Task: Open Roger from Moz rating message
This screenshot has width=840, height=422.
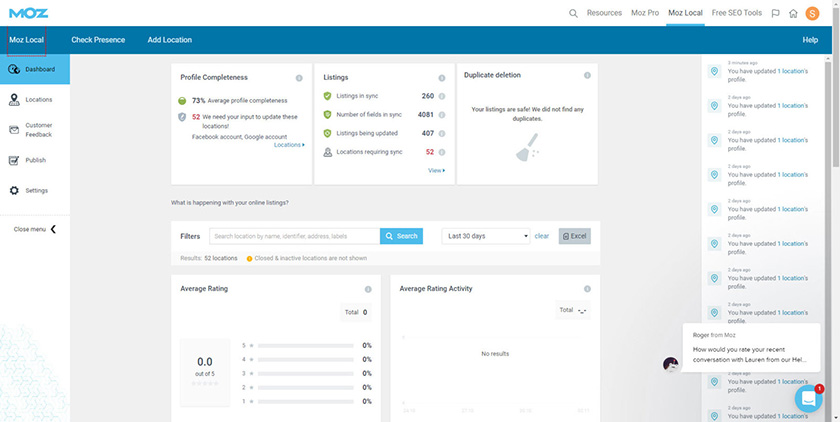Action: click(x=751, y=348)
